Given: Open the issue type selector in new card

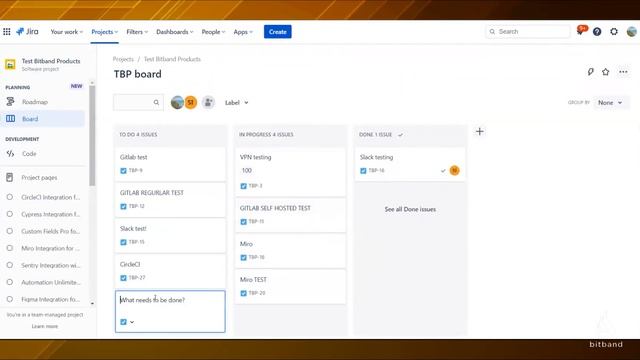Looking at the screenshot, I should [127, 322].
